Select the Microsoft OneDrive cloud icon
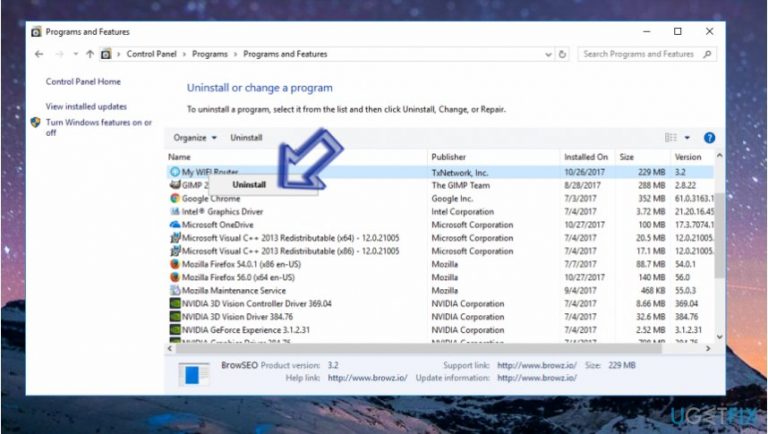Viewport: 768px width, 434px height. pos(175,225)
